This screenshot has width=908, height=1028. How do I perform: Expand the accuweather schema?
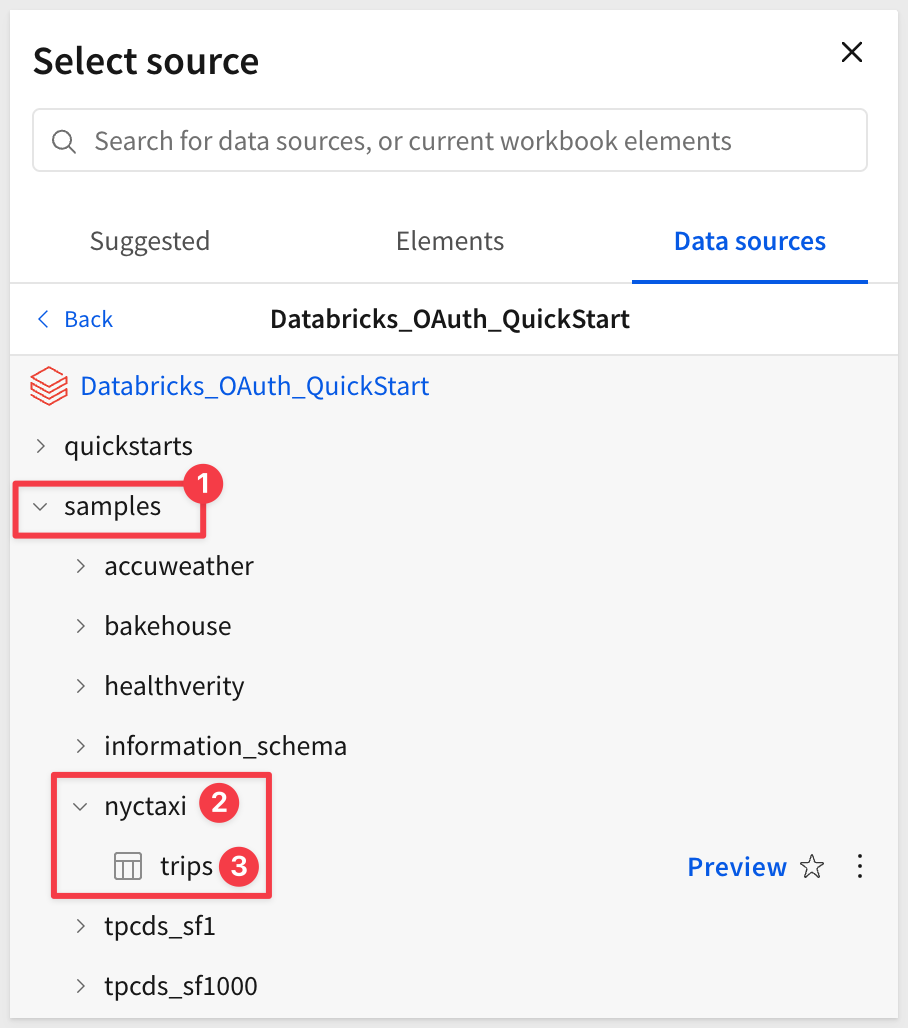click(x=81, y=566)
